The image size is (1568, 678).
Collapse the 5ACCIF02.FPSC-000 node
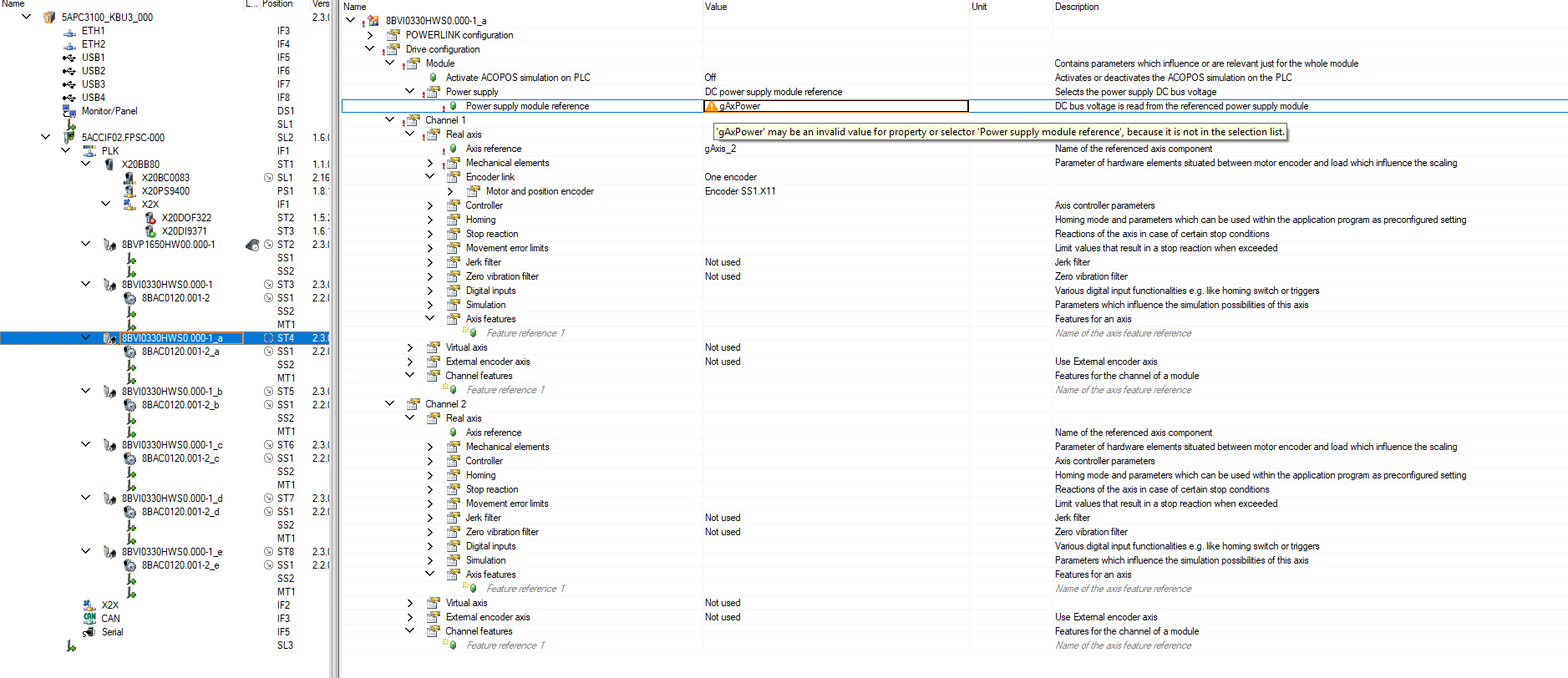(x=46, y=137)
